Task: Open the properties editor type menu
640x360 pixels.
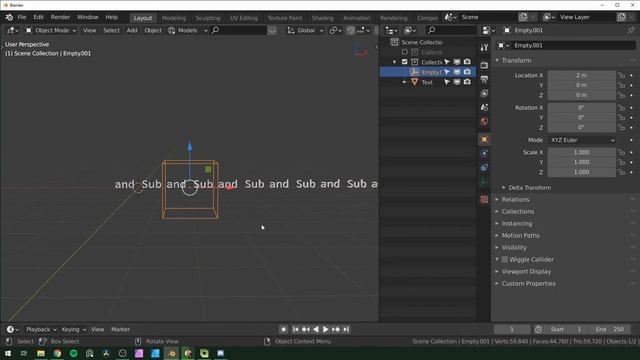Action: [488, 30]
